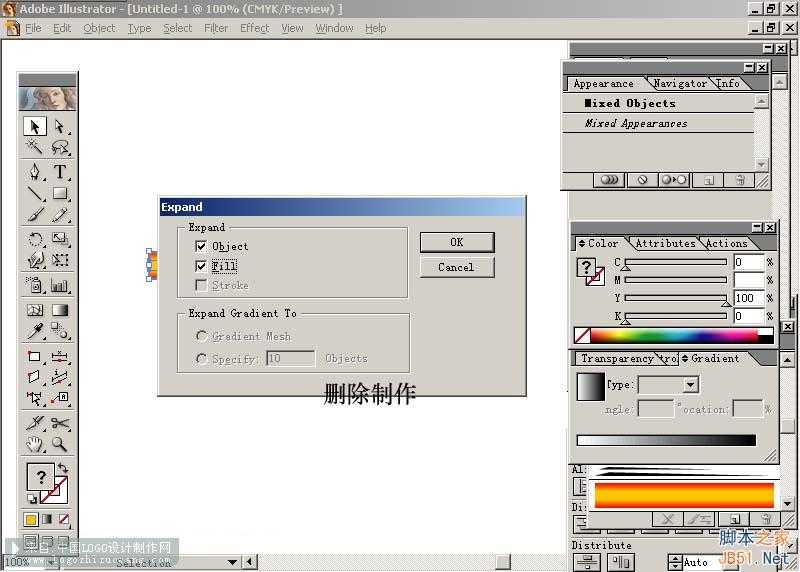The width and height of the screenshot is (800, 572).
Task: Expand Color palette options via double arrow
Action: point(582,243)
